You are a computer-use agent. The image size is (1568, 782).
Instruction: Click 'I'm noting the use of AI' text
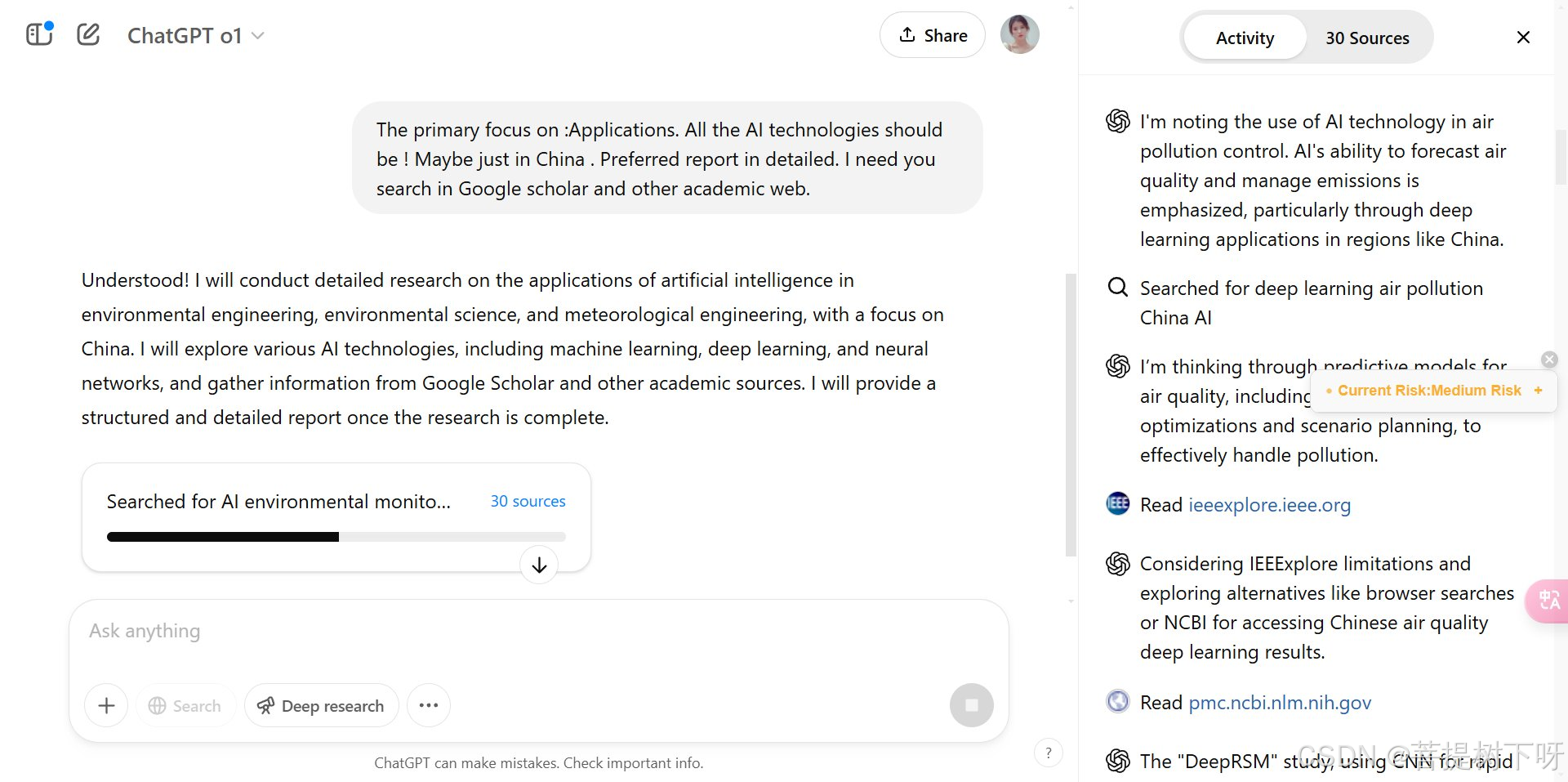coord(1323,181)
